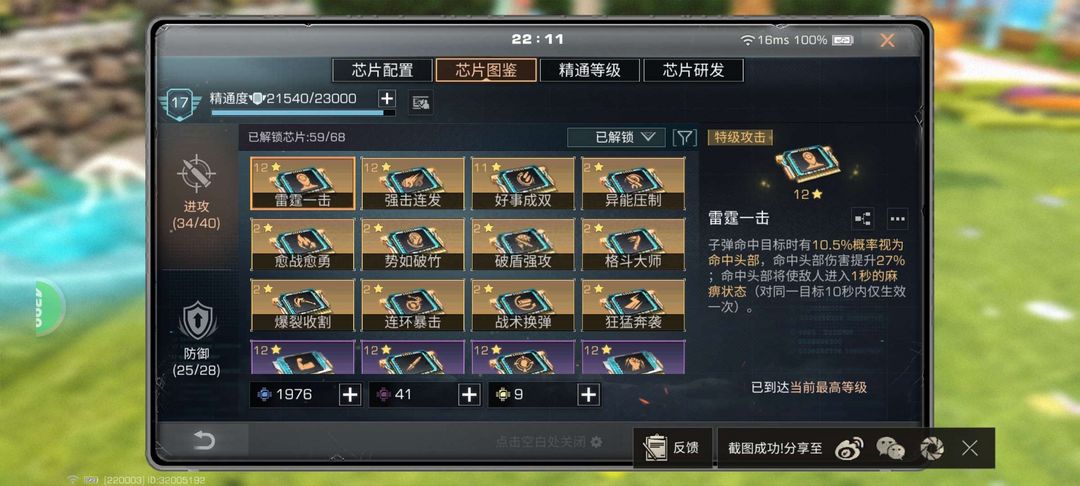Add more purple currency 41

point(469,394)
